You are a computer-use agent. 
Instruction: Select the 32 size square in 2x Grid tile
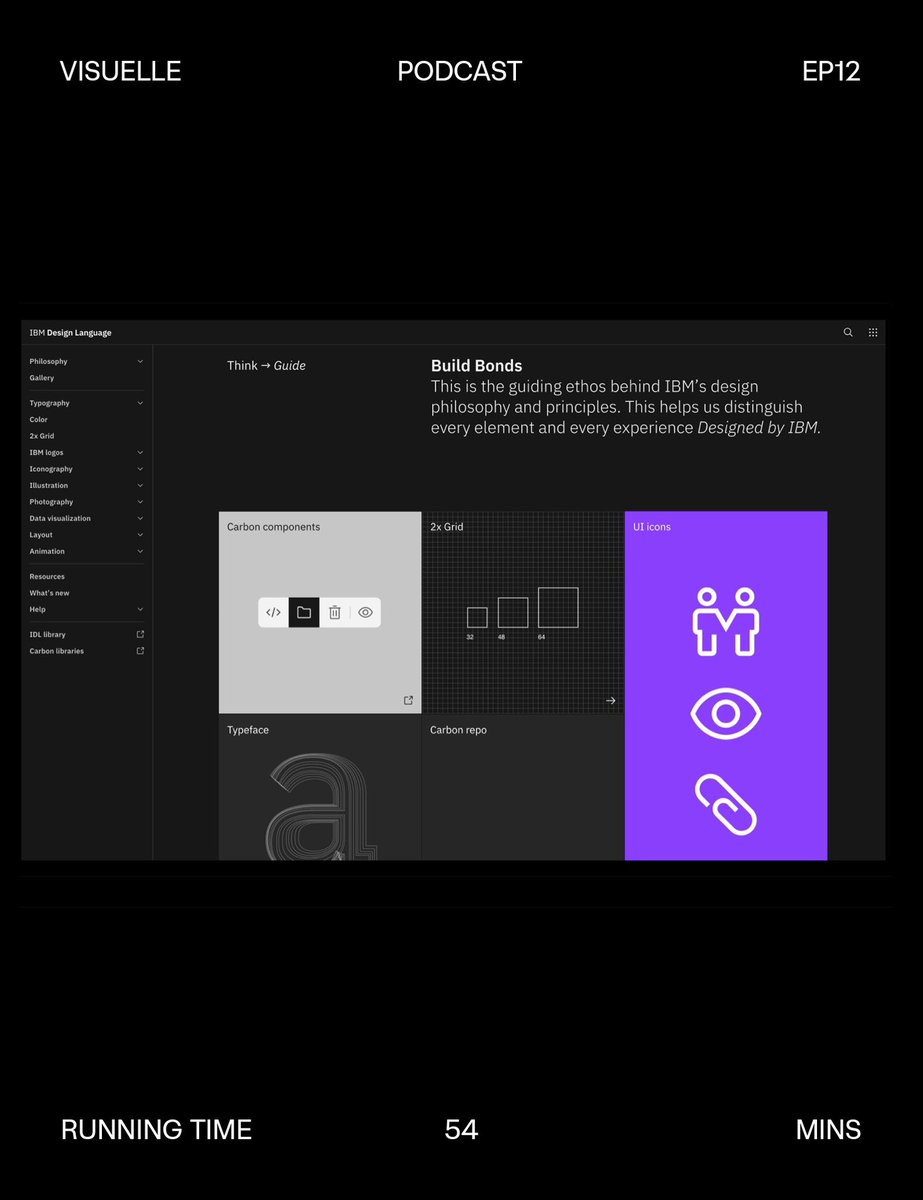pos(477,617)
